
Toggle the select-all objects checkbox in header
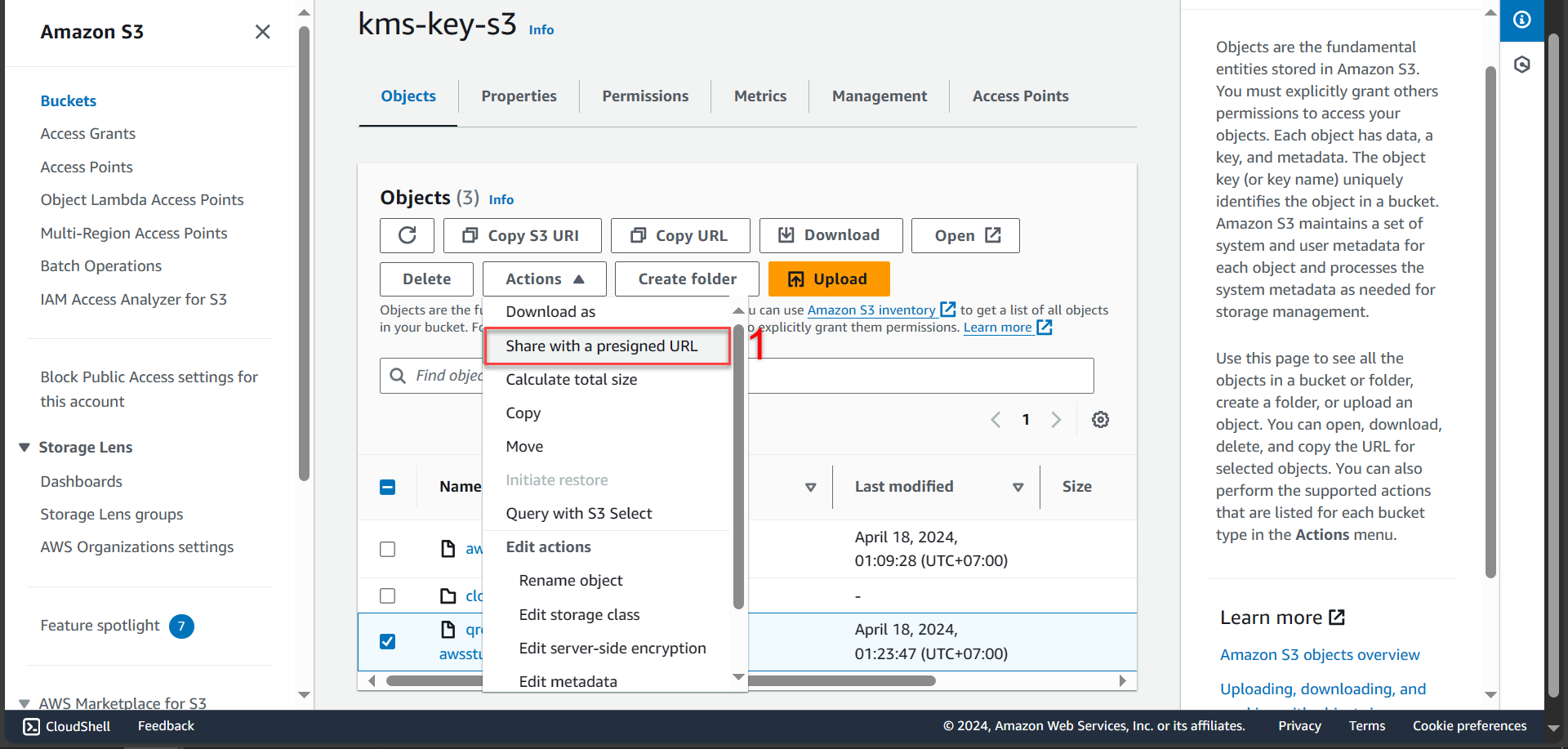tap(388, 487)
